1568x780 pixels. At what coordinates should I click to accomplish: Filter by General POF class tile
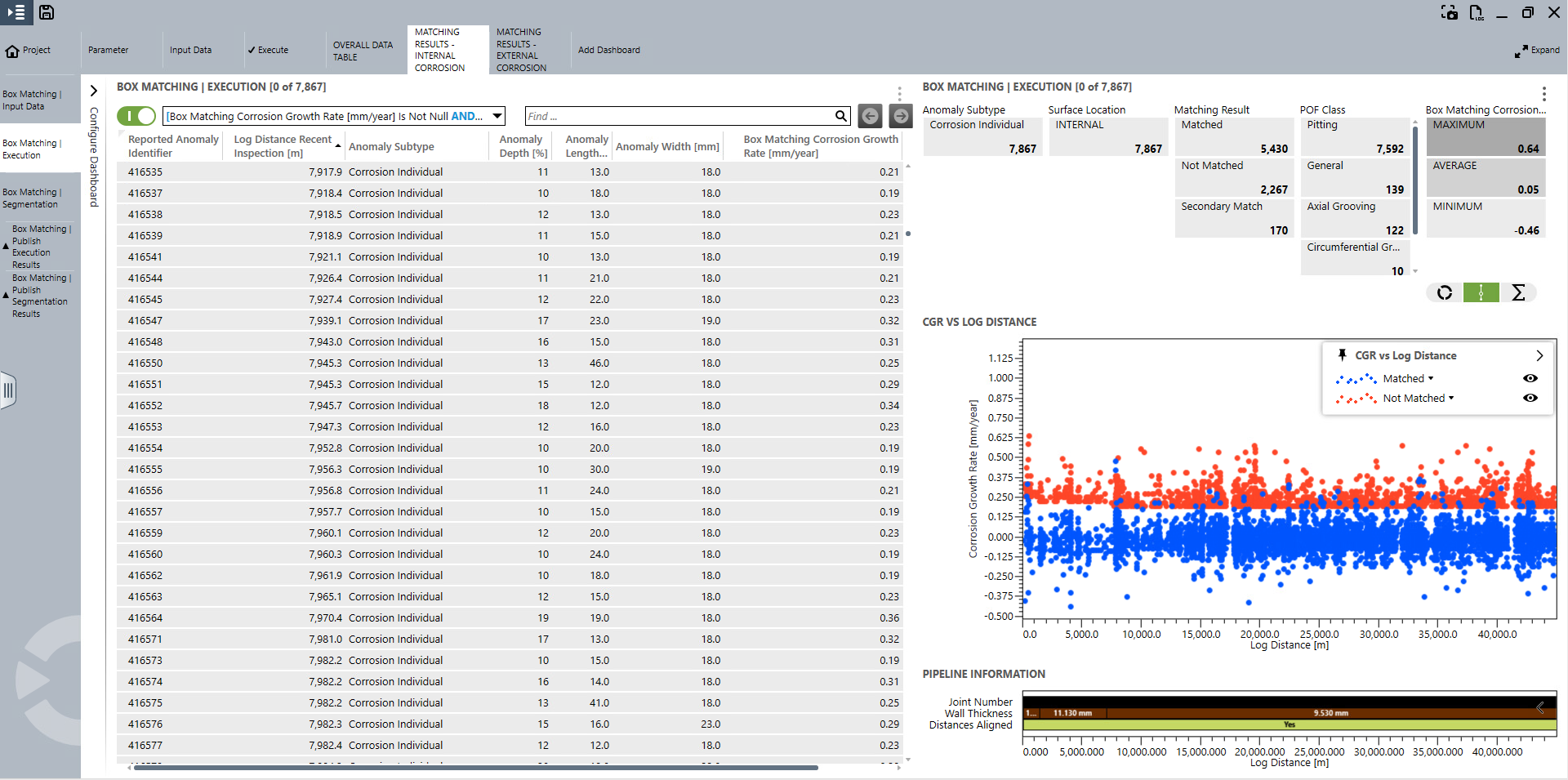1355,177
